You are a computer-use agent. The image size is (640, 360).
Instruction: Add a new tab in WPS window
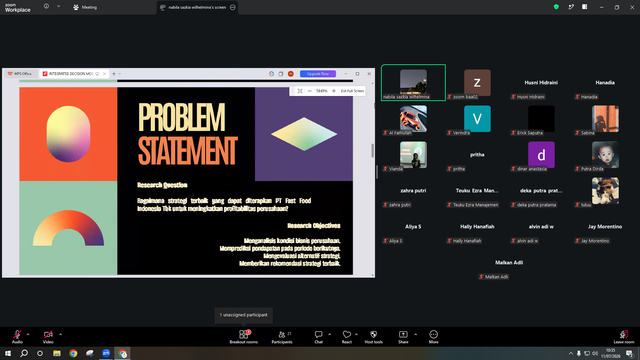point(114,74)
